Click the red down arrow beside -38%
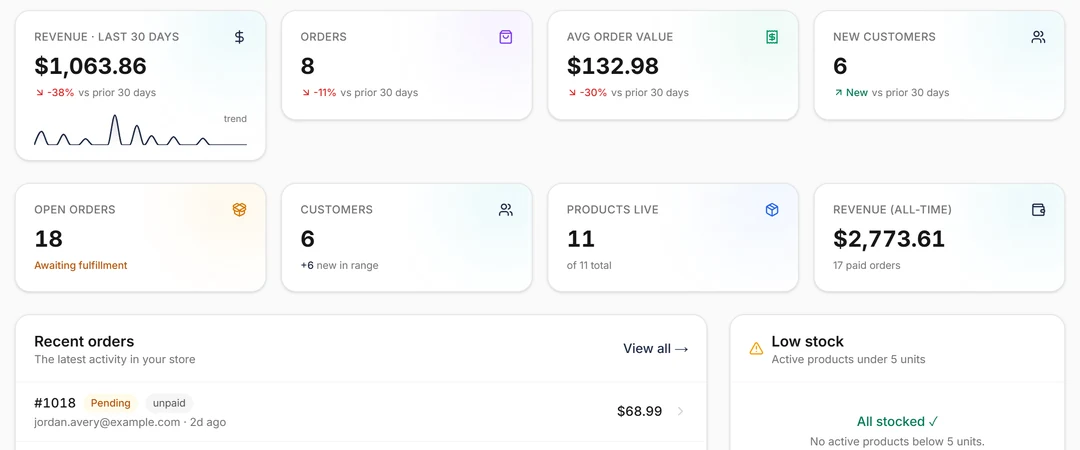The image size is (1080, 450). tap(39, 92)
